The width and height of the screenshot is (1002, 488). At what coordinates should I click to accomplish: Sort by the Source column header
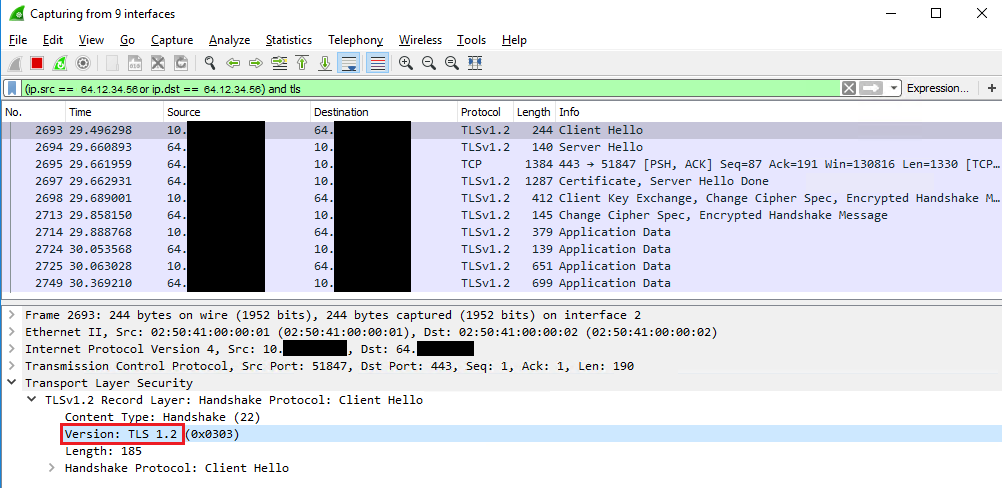coord(237,112)
